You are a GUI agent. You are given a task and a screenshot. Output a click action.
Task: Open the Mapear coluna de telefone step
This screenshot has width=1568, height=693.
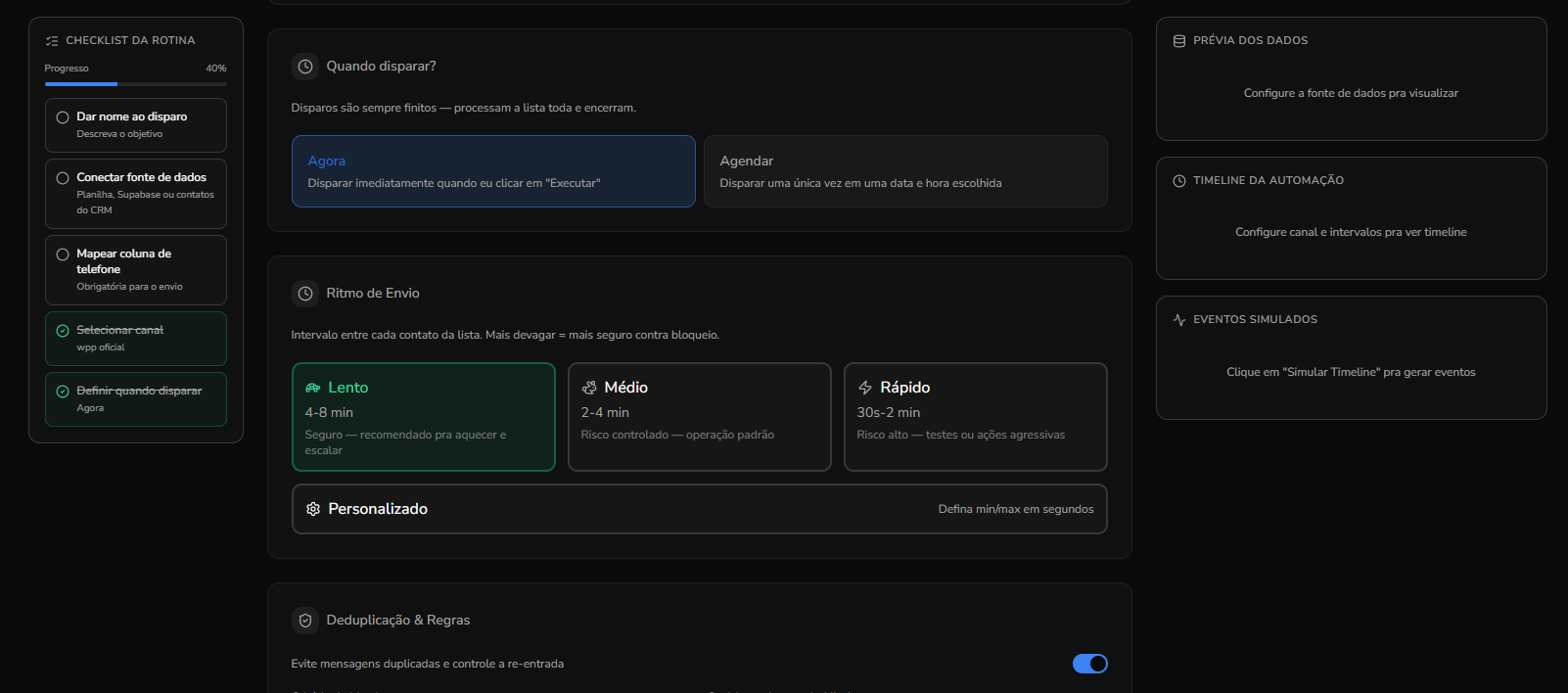136,270
